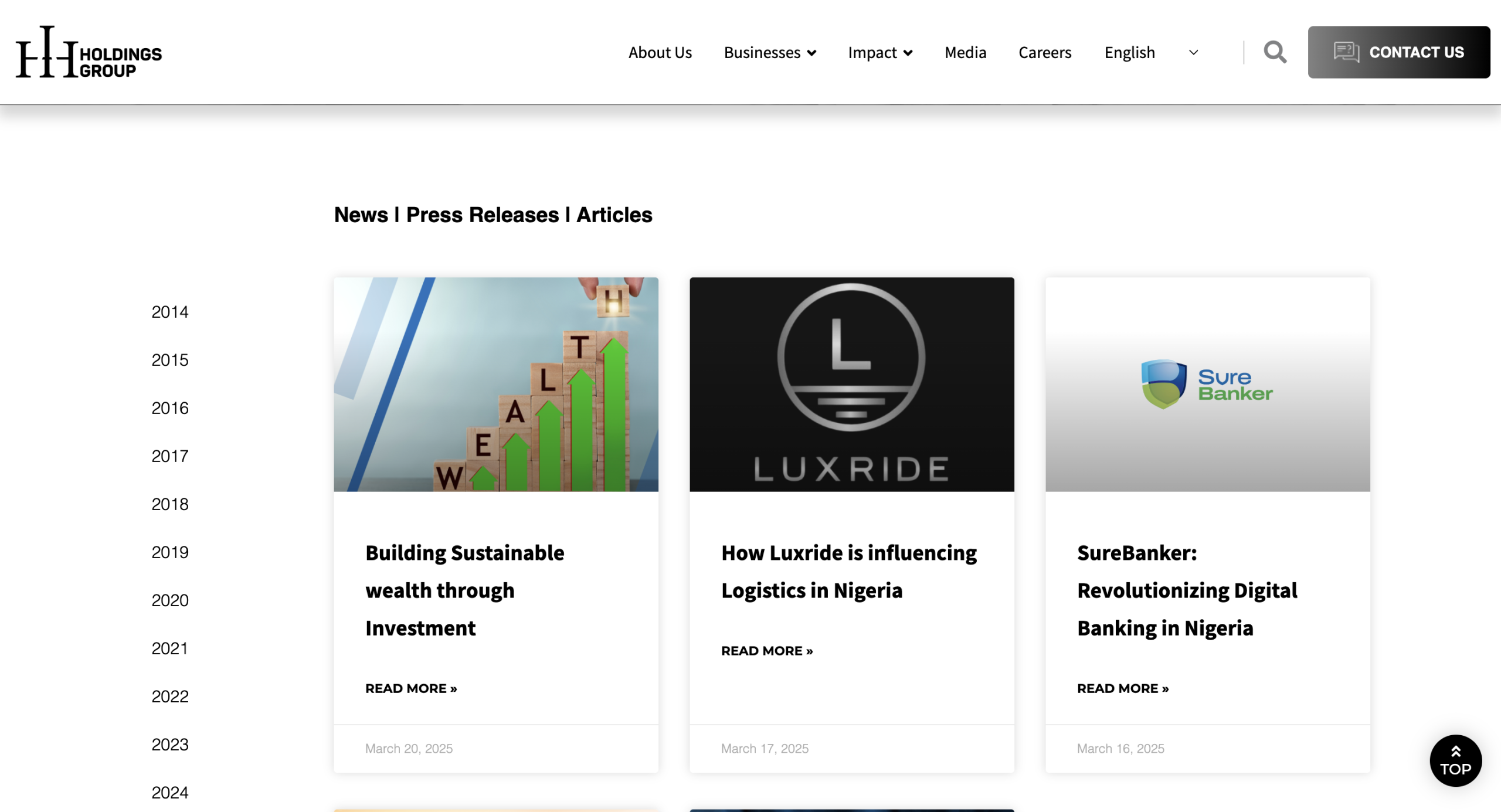
Task: Open the Luxride logo thumbnail
Action: (852, 385)
